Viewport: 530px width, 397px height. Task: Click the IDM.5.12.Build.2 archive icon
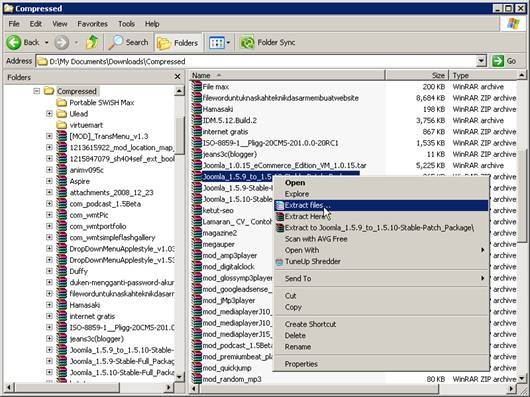click(x=196, y=120)
